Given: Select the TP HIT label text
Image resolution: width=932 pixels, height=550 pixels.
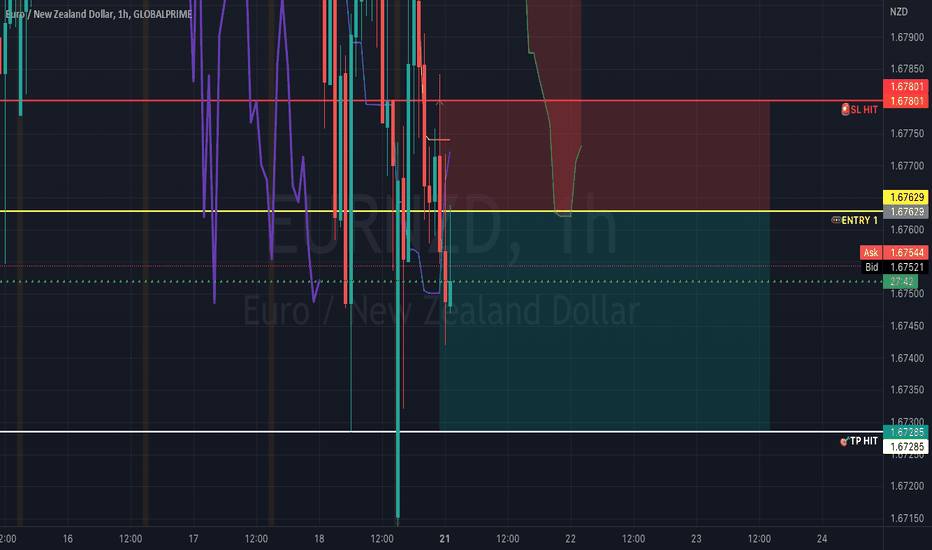Looking at the screenshot, I should (864, 441).
